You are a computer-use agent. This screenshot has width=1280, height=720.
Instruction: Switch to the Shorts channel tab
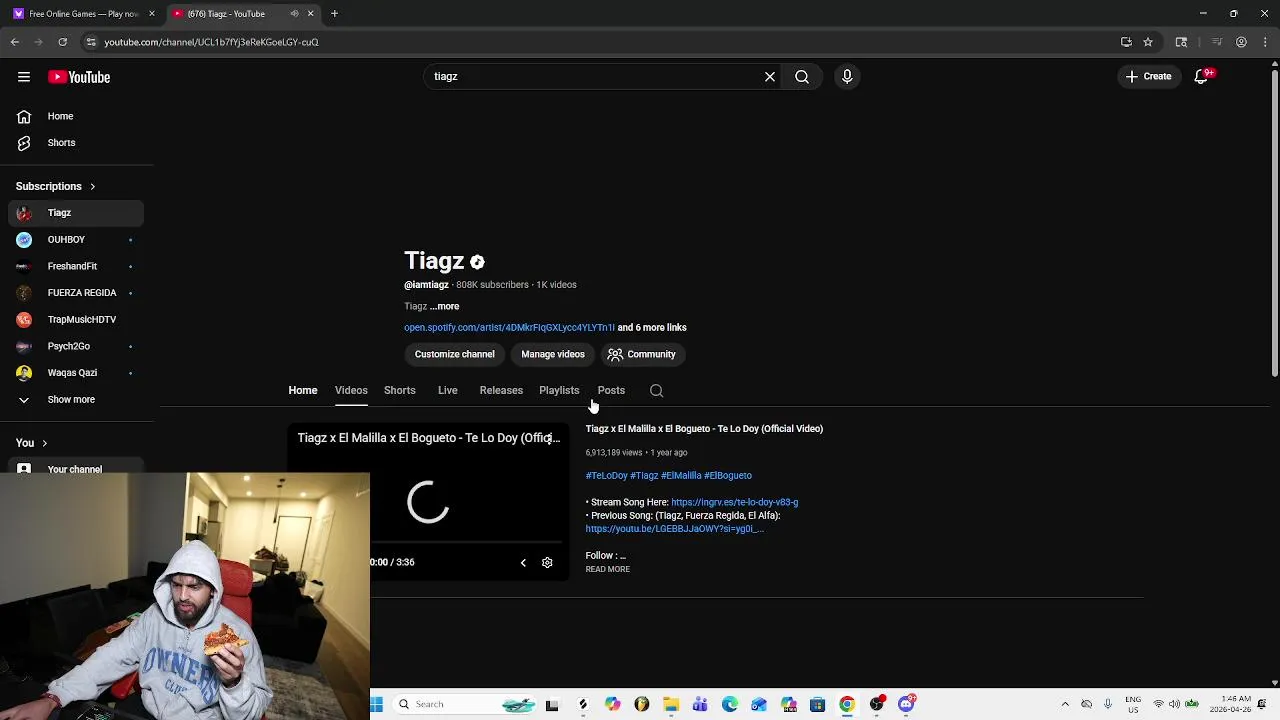400,390
